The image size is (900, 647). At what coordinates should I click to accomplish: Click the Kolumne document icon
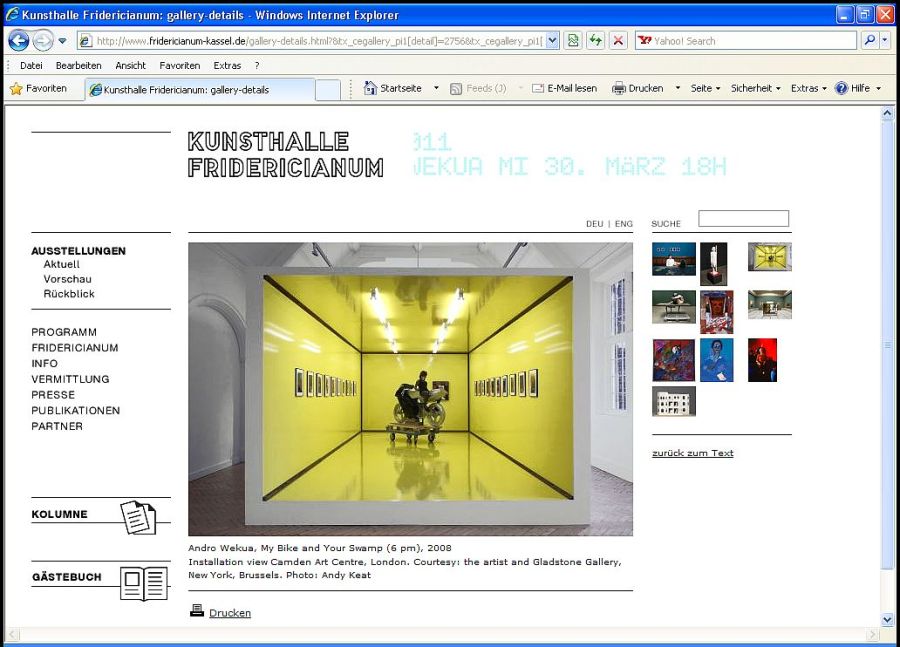tap(138, 517)
